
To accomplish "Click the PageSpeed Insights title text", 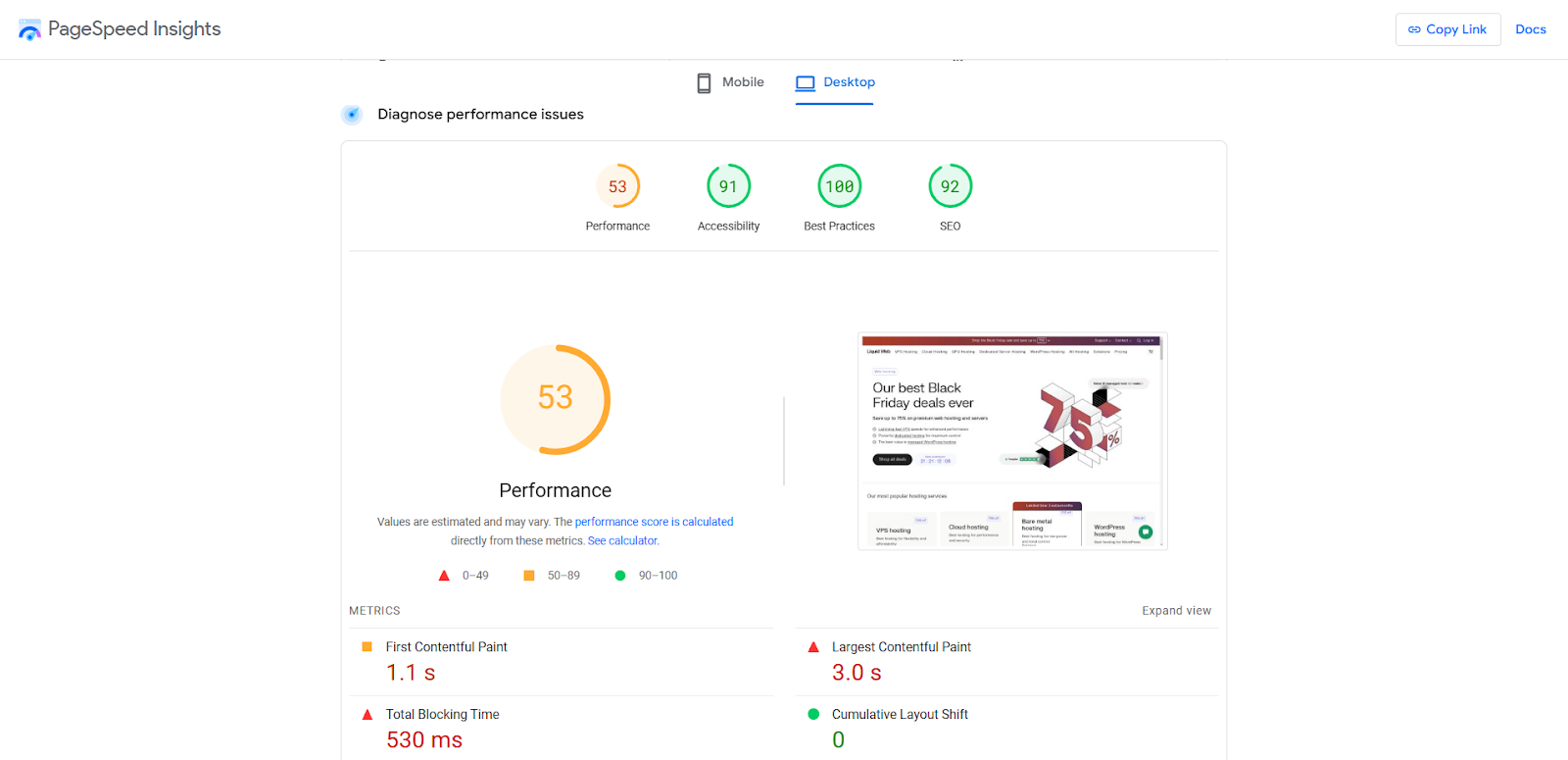I will [134, 29].
